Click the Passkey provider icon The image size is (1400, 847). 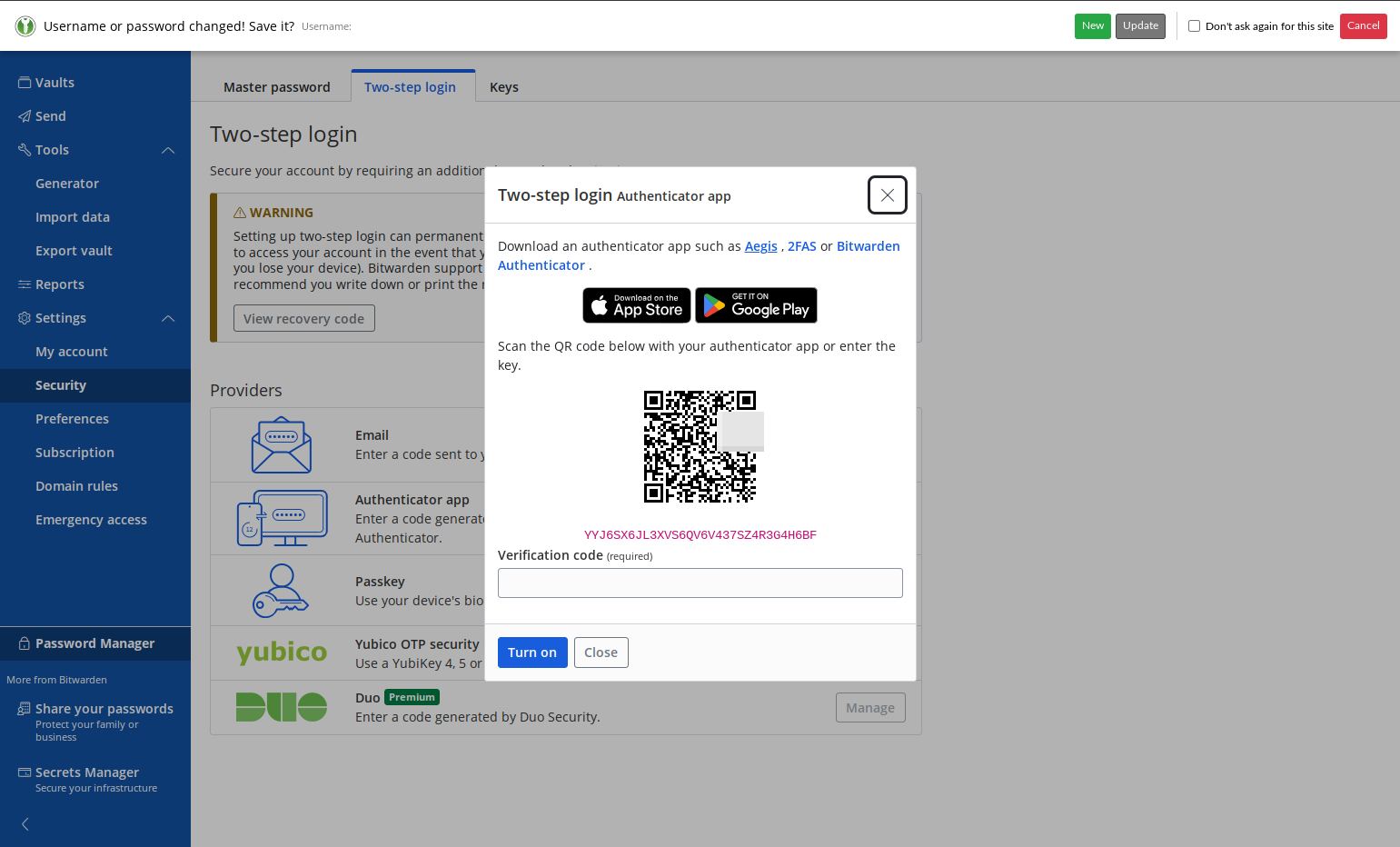[x=281, y=591]
